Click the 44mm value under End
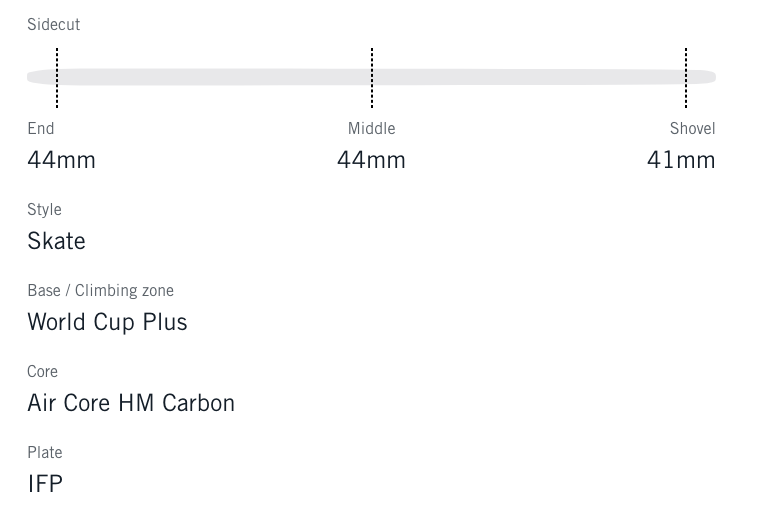The width and height of the screenshot is (764, 532). click(61, 160)
